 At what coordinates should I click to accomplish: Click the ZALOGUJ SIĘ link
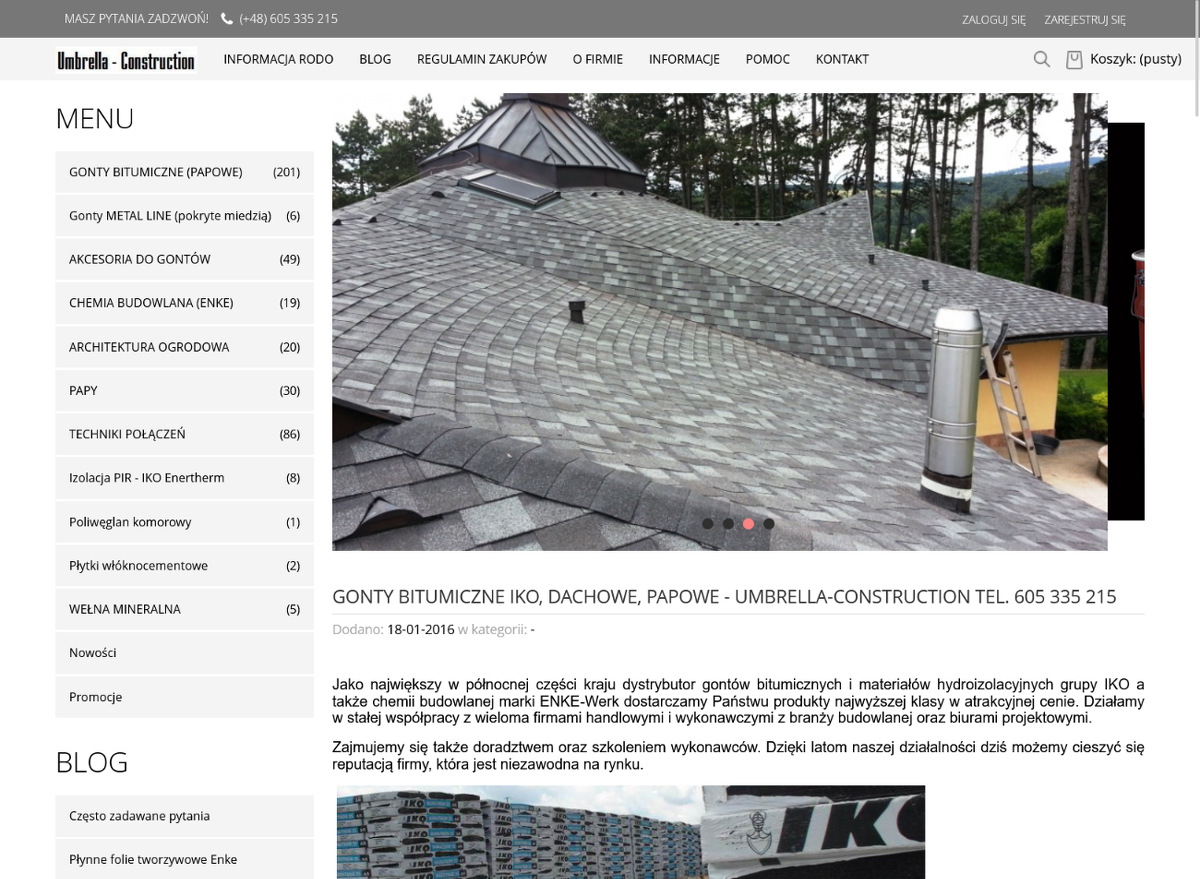tap(994, 19)
